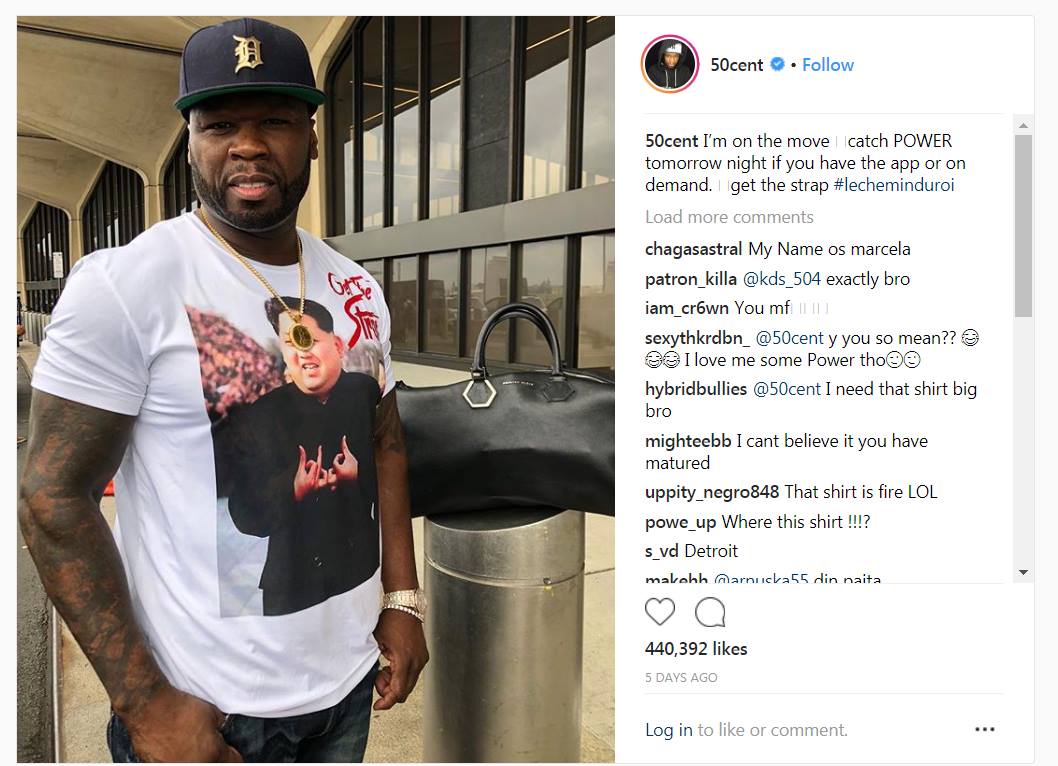
Task: Click the 50cent profile avatar
Action: [669, 64]
